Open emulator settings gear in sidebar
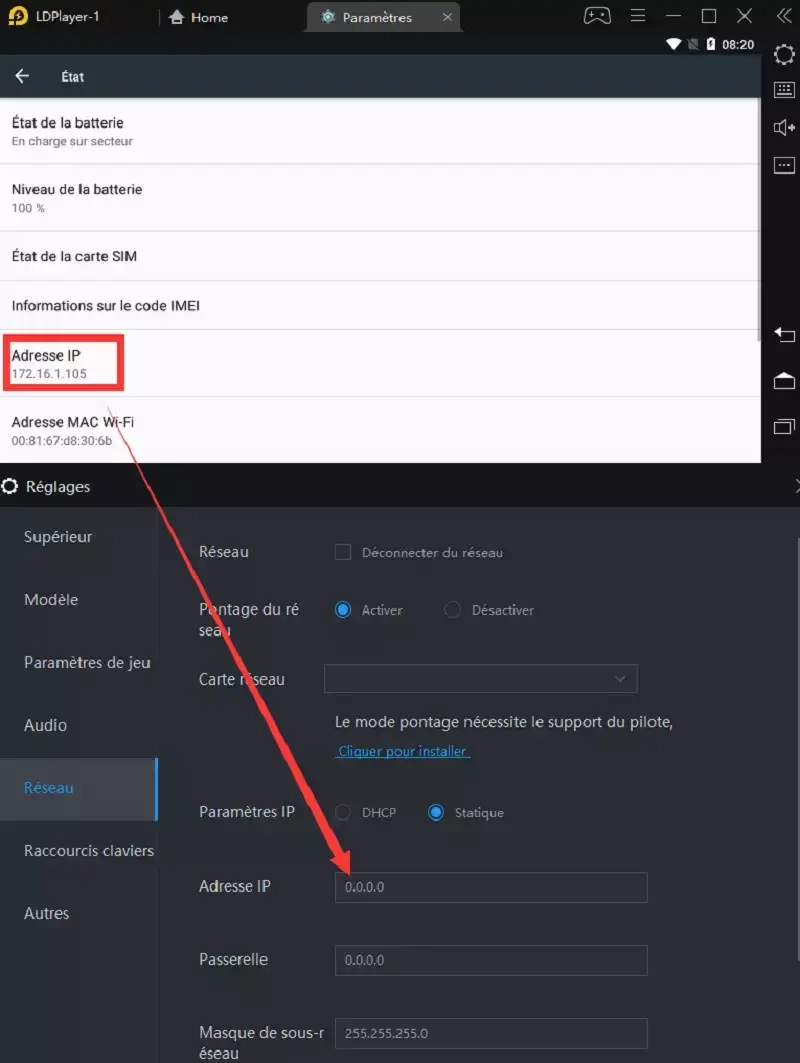Image resolution: width=800 pixels, height=1063 pixels. click(x=784, y=53)
